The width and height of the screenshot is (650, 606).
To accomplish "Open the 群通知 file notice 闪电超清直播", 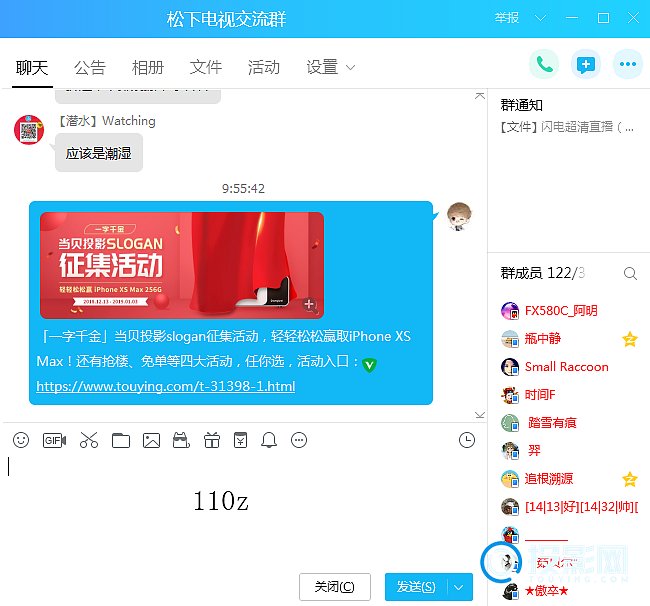I will [567, 127].
